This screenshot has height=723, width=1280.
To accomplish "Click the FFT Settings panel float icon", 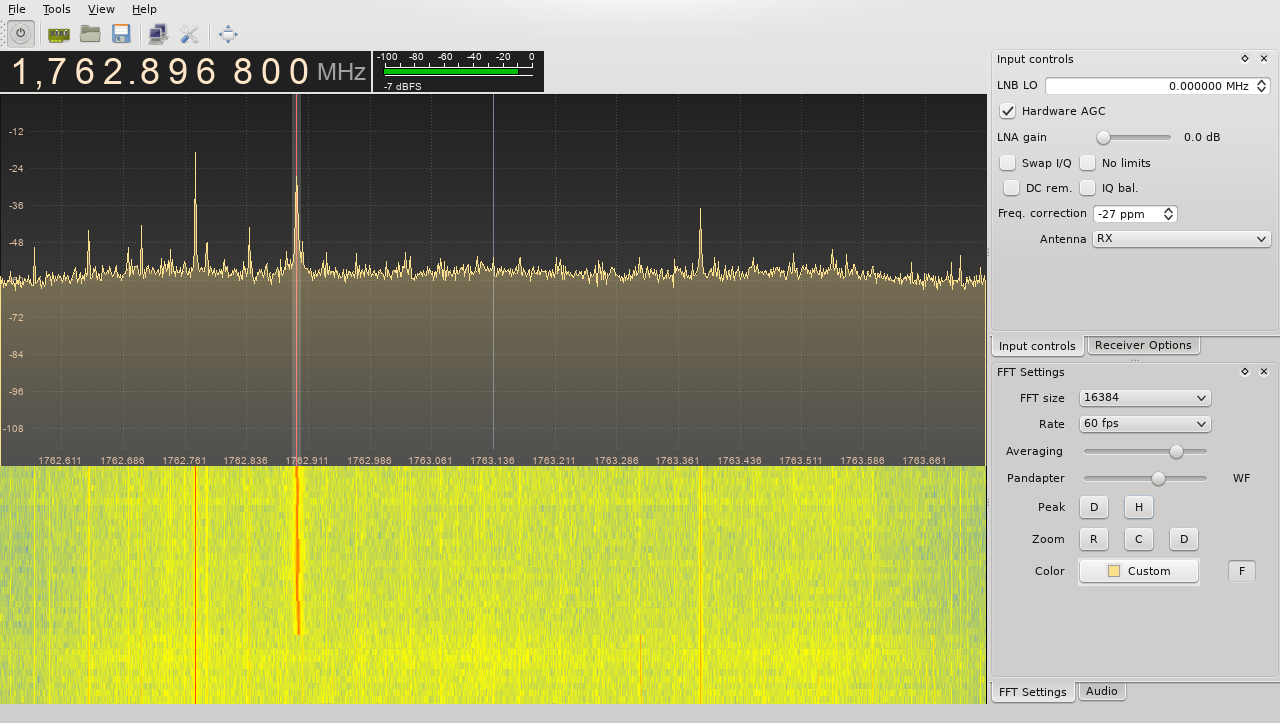I will point(1244,371).
